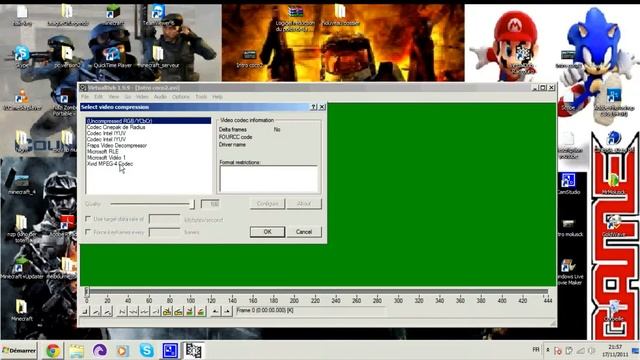
Task: Click the Windows Live Movie Maker shortcut
Action: 569,272
